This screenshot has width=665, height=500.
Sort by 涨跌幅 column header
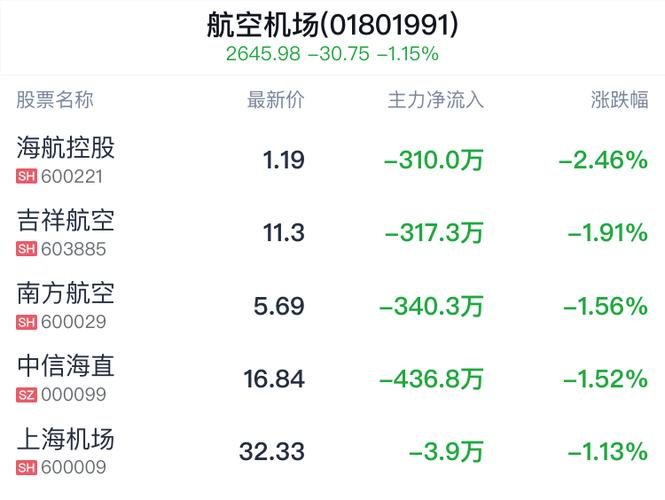(x=619, y=100)
